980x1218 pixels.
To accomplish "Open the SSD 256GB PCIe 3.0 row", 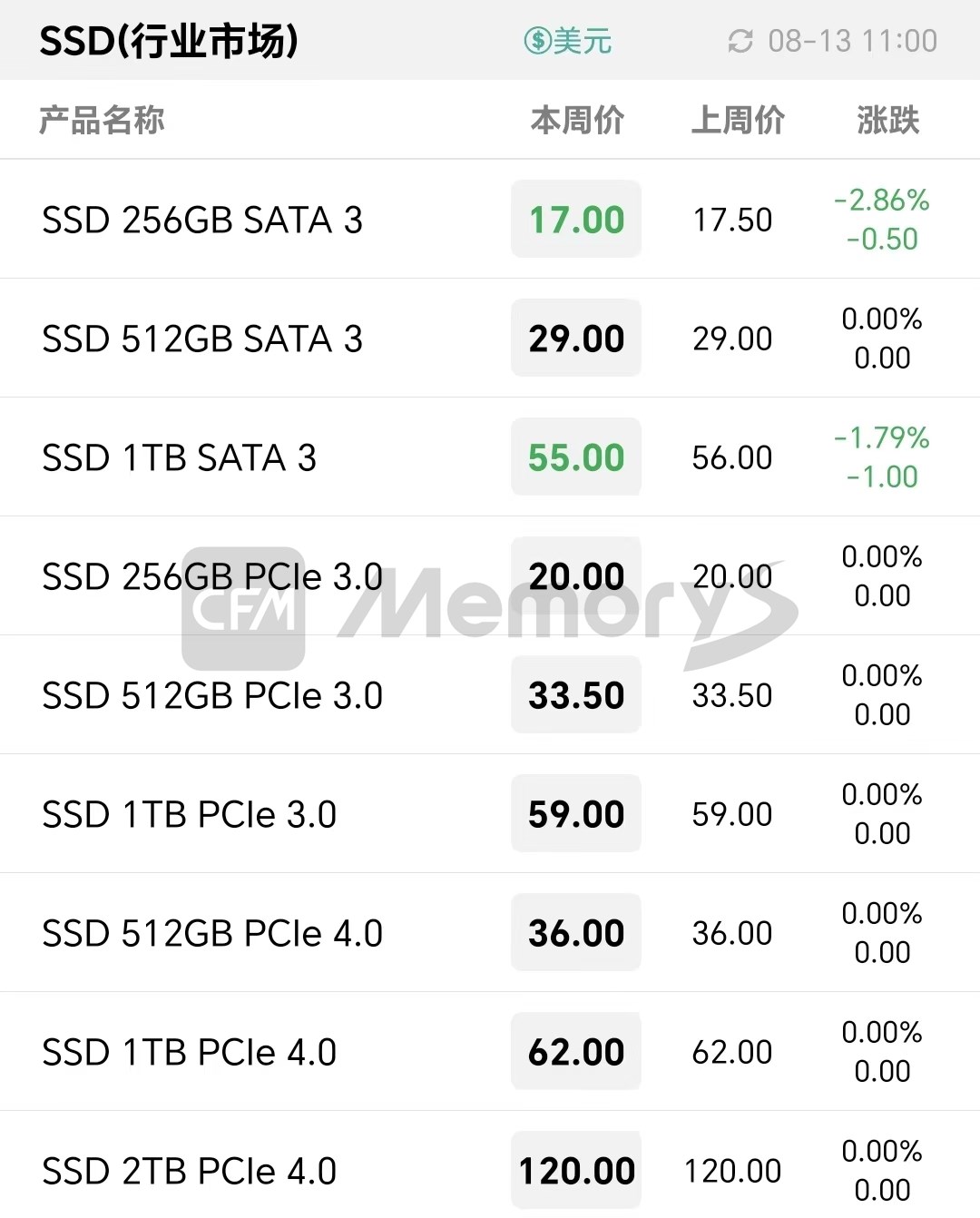I will (490, 576).
